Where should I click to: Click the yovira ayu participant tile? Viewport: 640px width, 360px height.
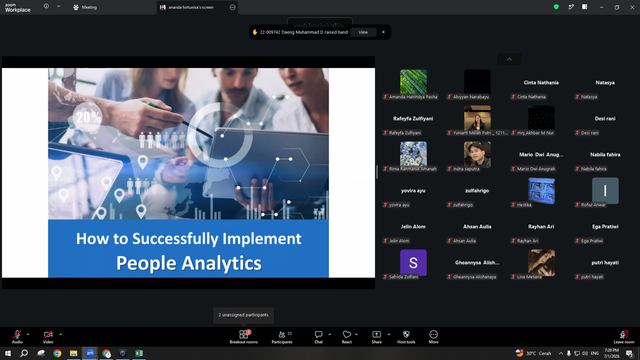pyautogui.click(x=413, y=192)
